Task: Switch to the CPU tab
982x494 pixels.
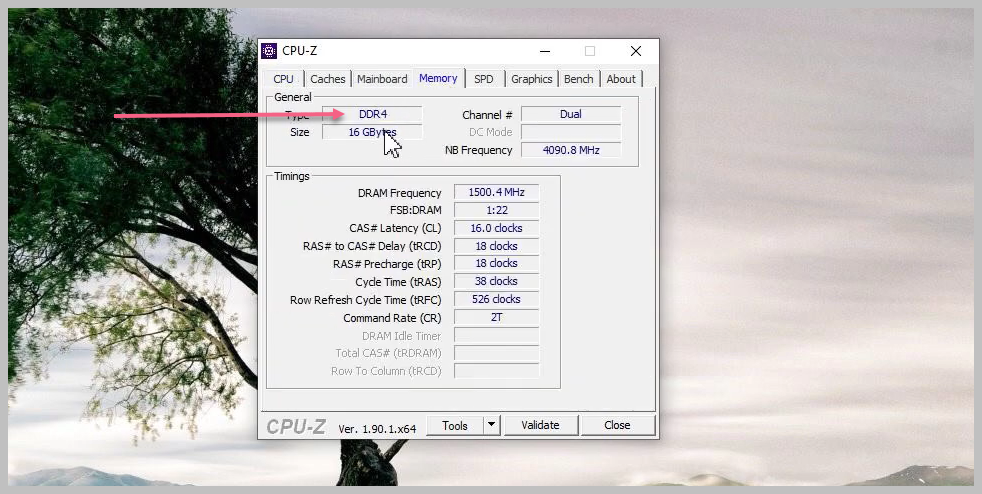Action: (283, 79)
